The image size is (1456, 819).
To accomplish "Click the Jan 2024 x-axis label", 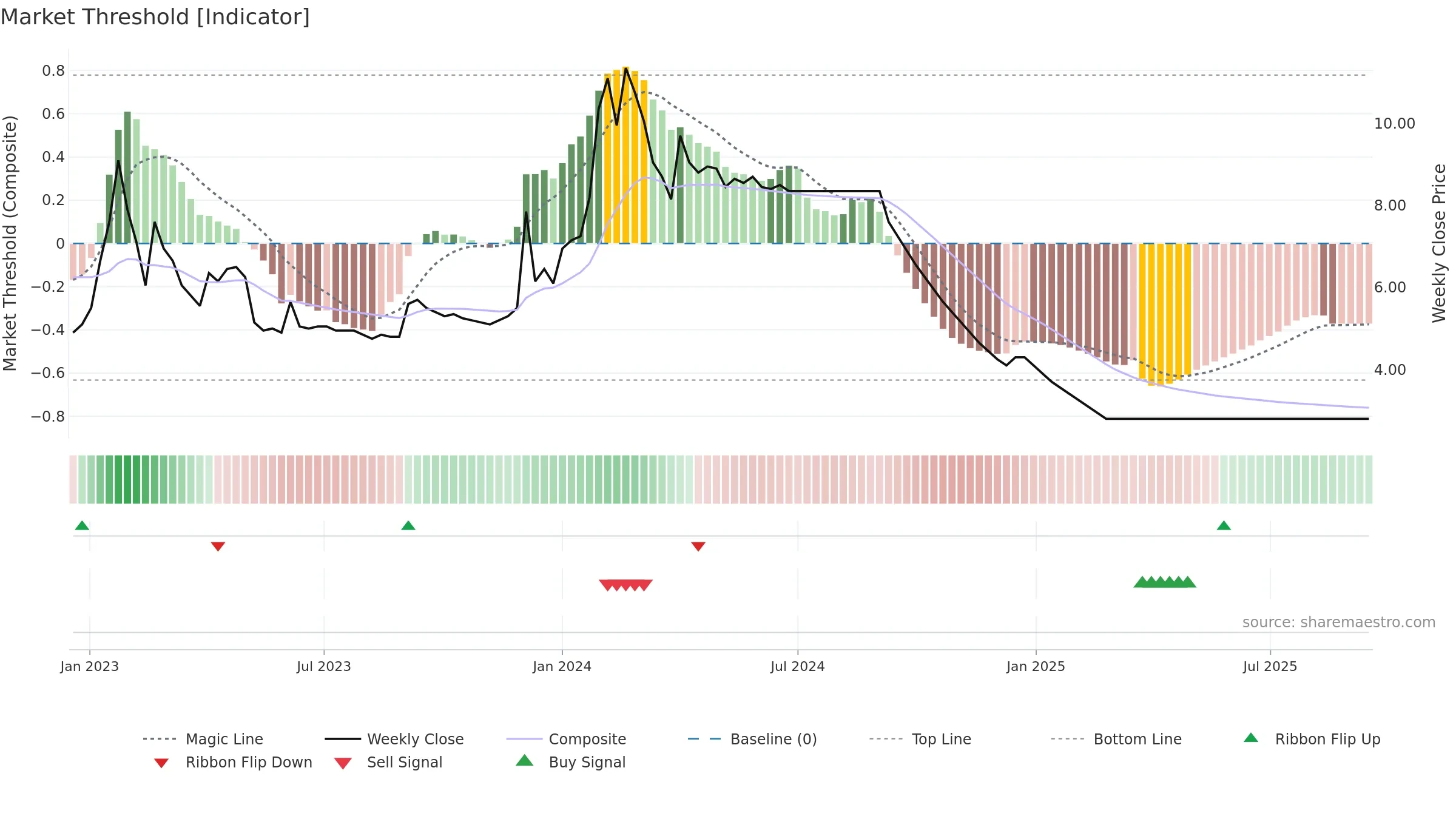I will [562, 666].
